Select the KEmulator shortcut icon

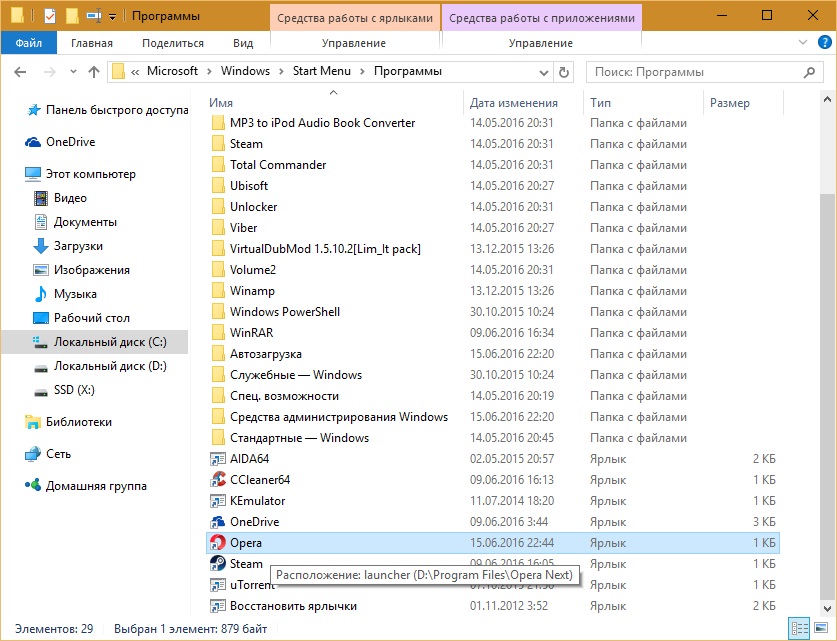click(218, 501)
